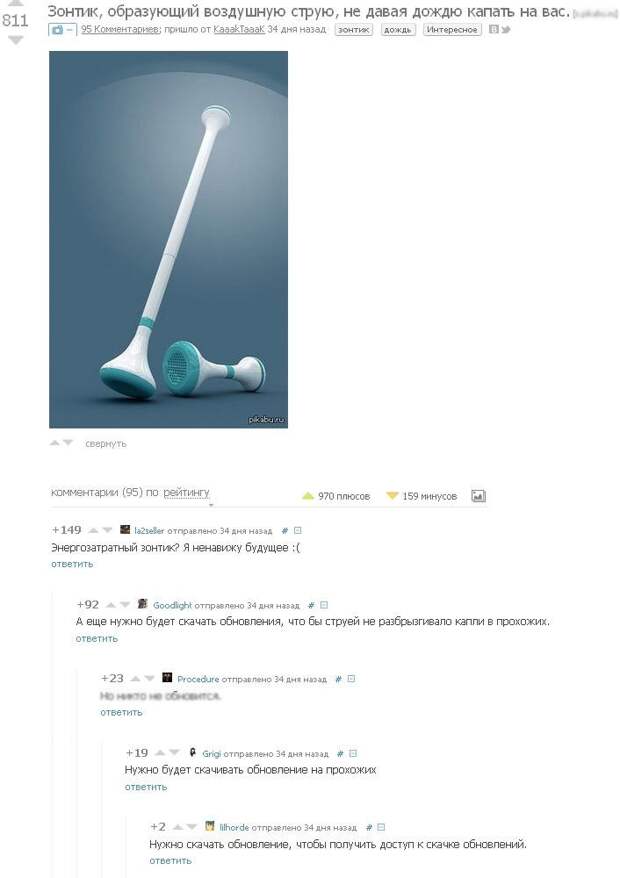The image size is (620, 878).
Task: Reply to la2seller via 'ответить'
Action: 72,564
